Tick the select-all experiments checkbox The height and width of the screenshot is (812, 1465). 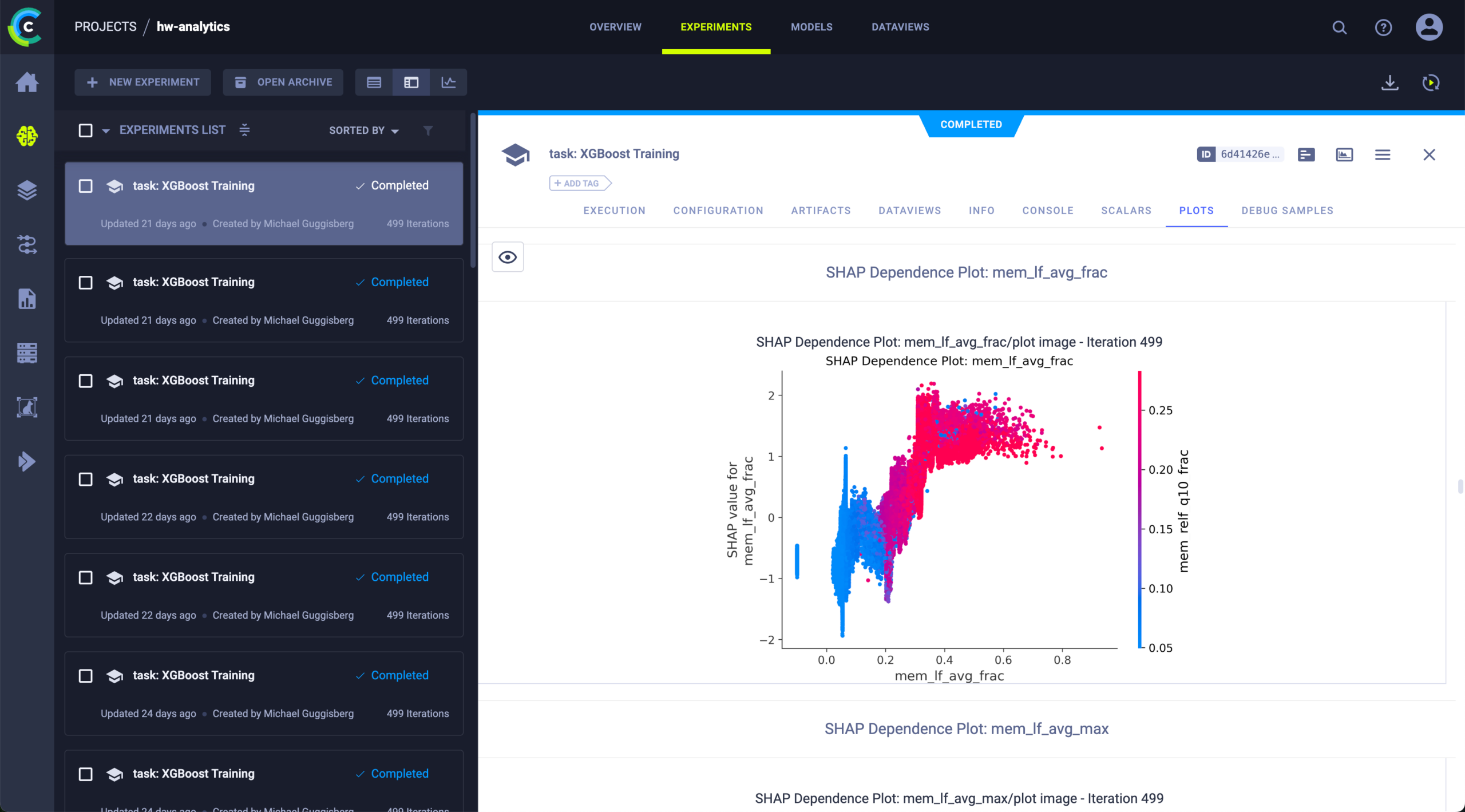[85, 130]
